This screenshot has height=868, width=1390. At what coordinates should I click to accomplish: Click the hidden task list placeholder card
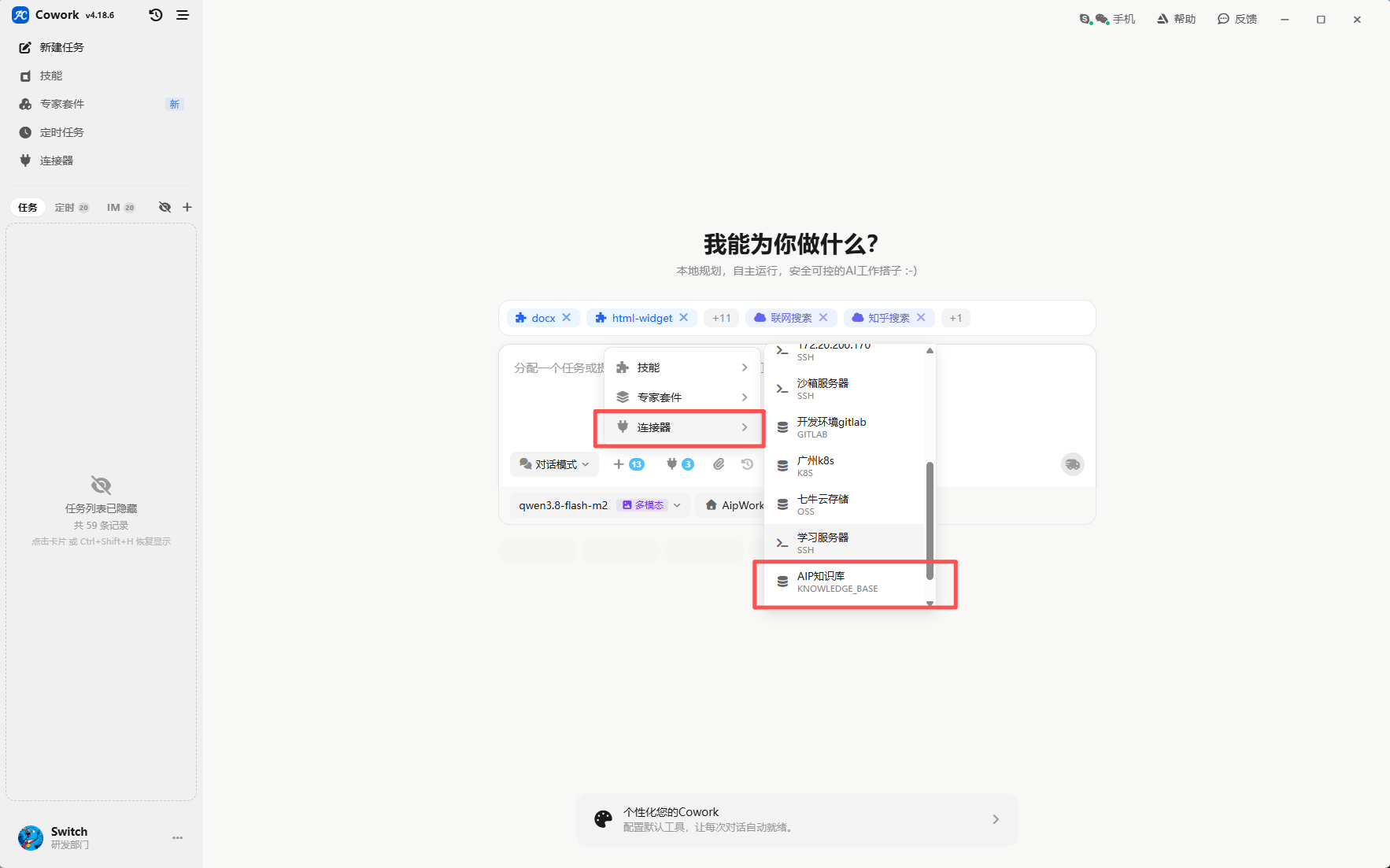(102, 512)
